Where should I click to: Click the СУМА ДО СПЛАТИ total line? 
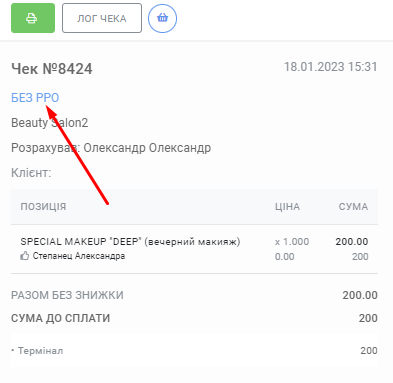coord(194,318)
